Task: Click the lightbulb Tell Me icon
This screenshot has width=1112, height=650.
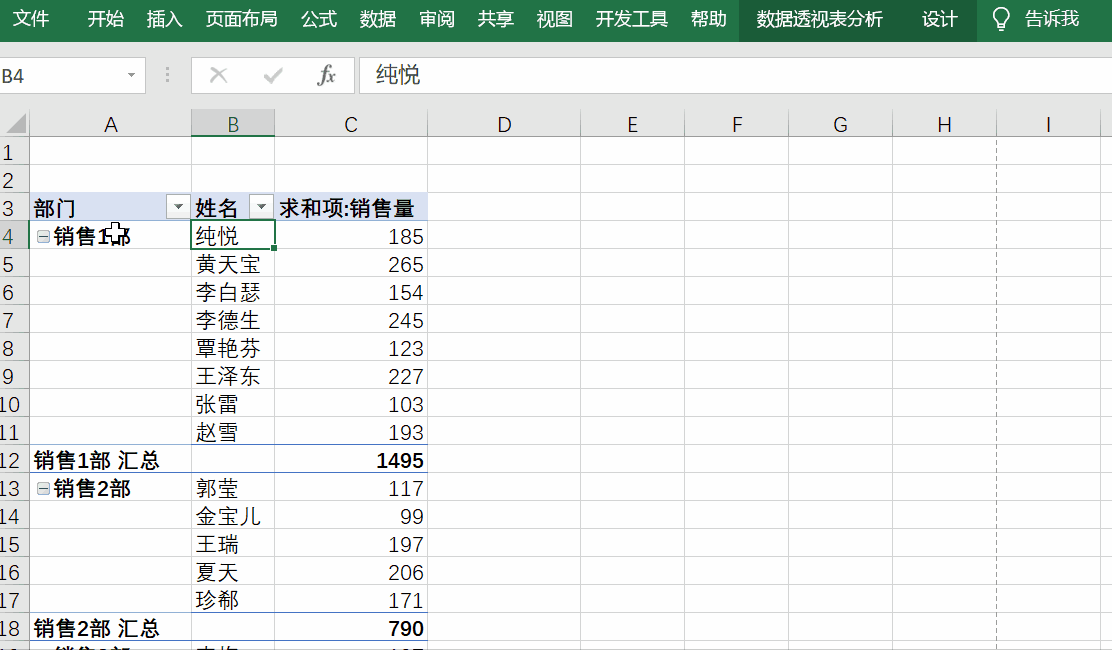Action: pos(1000,19)
